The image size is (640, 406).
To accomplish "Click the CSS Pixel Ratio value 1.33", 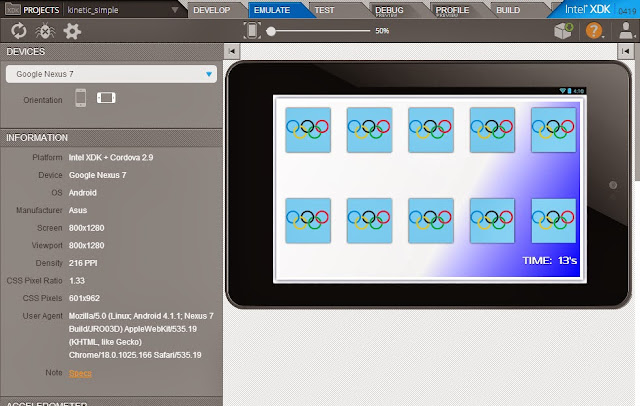I will tap(77, 281).
